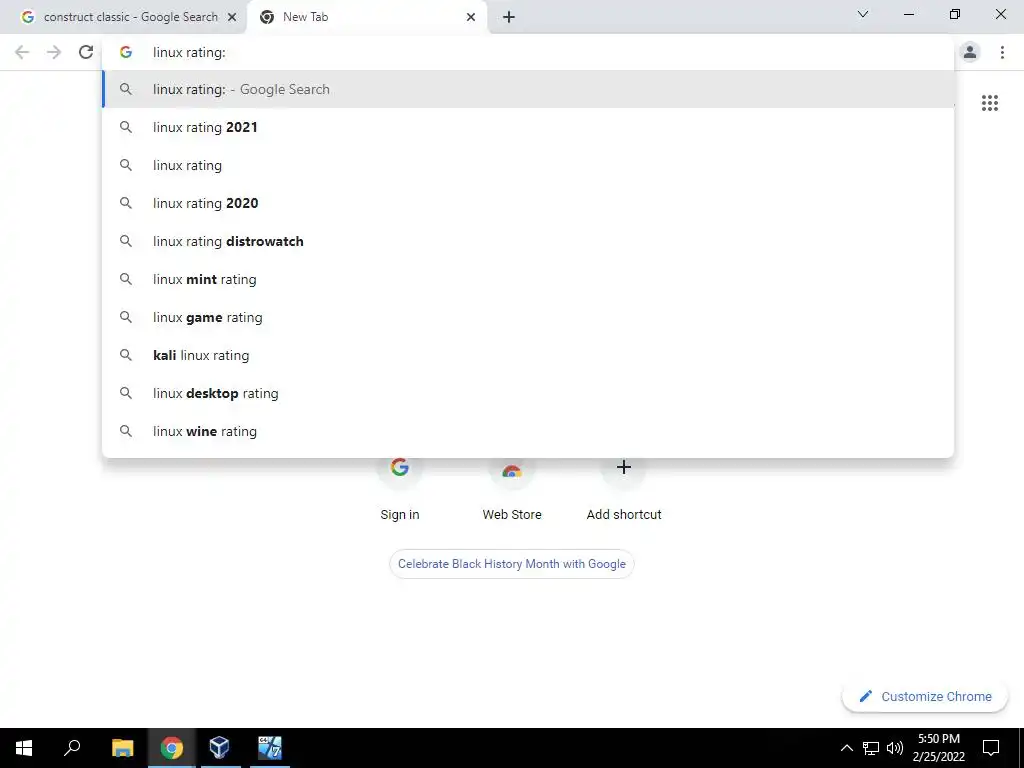Pick the 'linux desktop rating' suggestion

tap(528, 393)
